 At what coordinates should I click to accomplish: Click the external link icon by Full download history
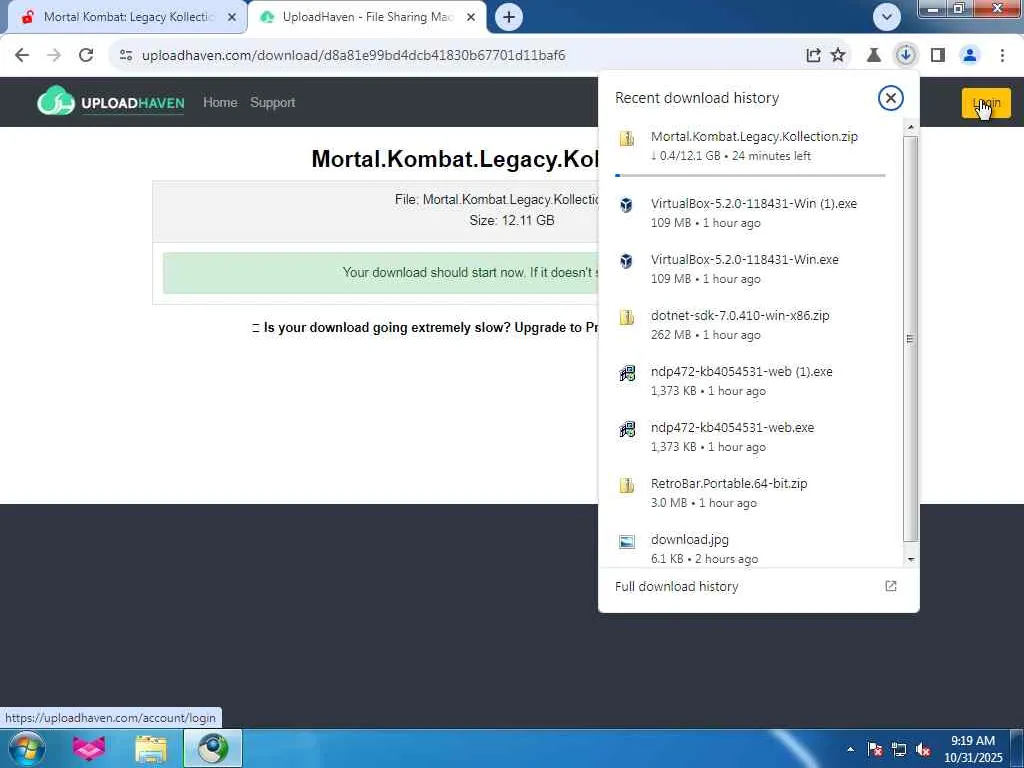coord(890,586)
